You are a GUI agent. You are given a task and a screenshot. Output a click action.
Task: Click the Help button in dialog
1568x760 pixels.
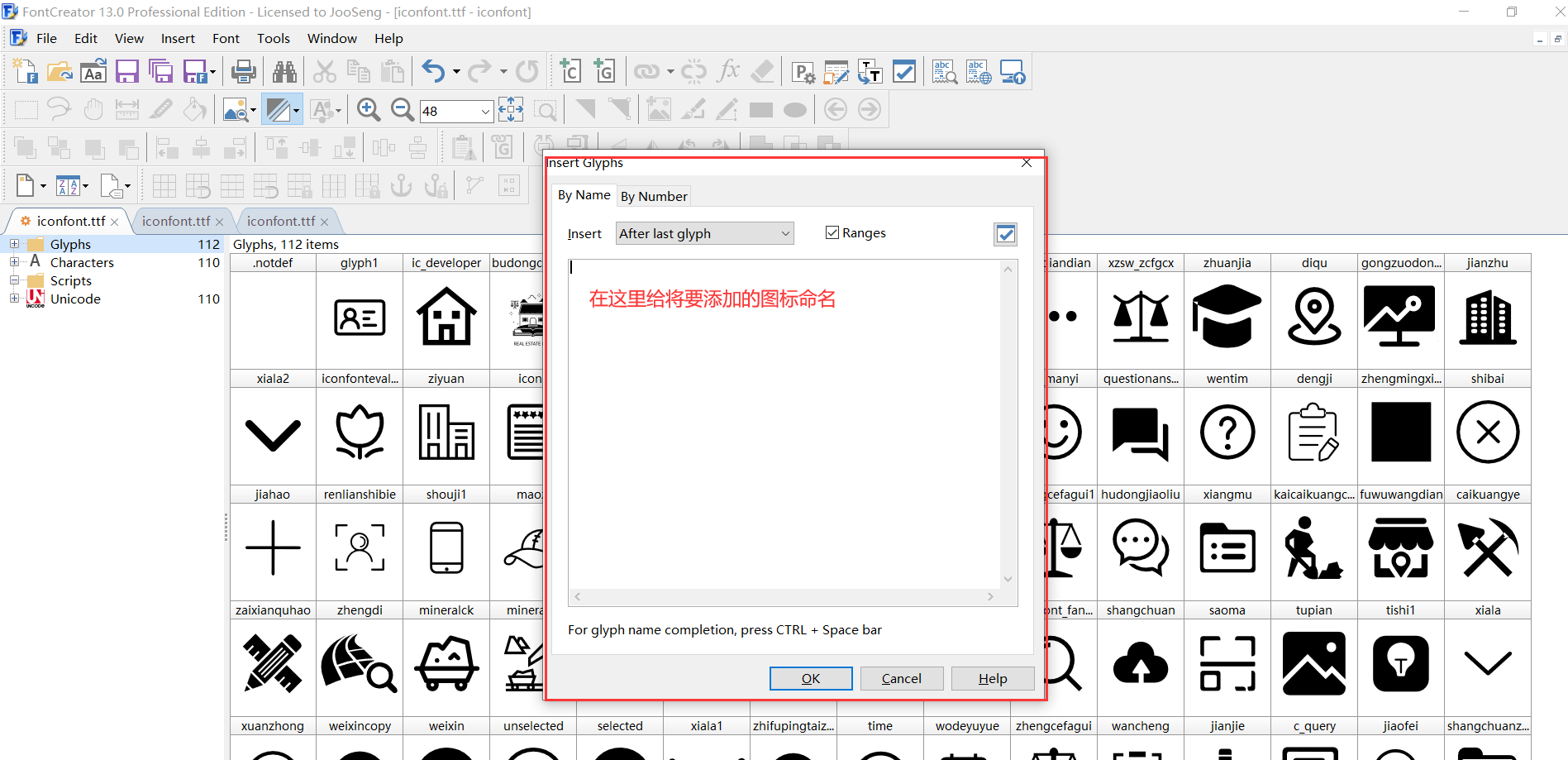(992, 678)
